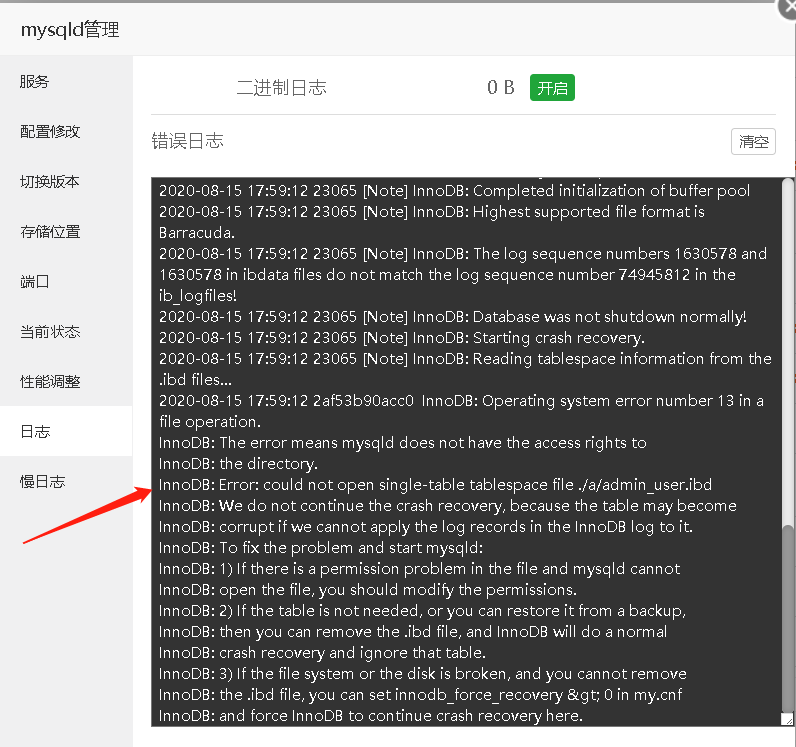Click the 清空 button to clear error log
The image size is (796, 747).
point(753,142)
